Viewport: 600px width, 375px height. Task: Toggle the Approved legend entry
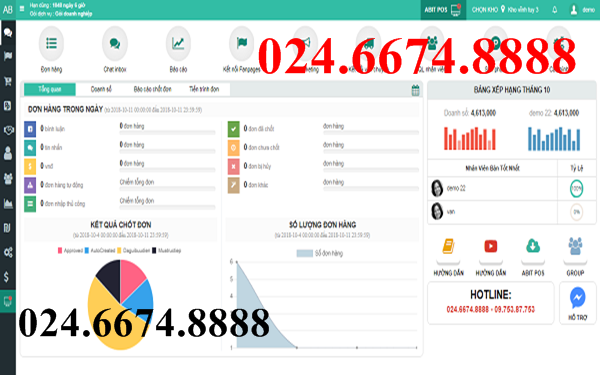(x=70, y=251)
